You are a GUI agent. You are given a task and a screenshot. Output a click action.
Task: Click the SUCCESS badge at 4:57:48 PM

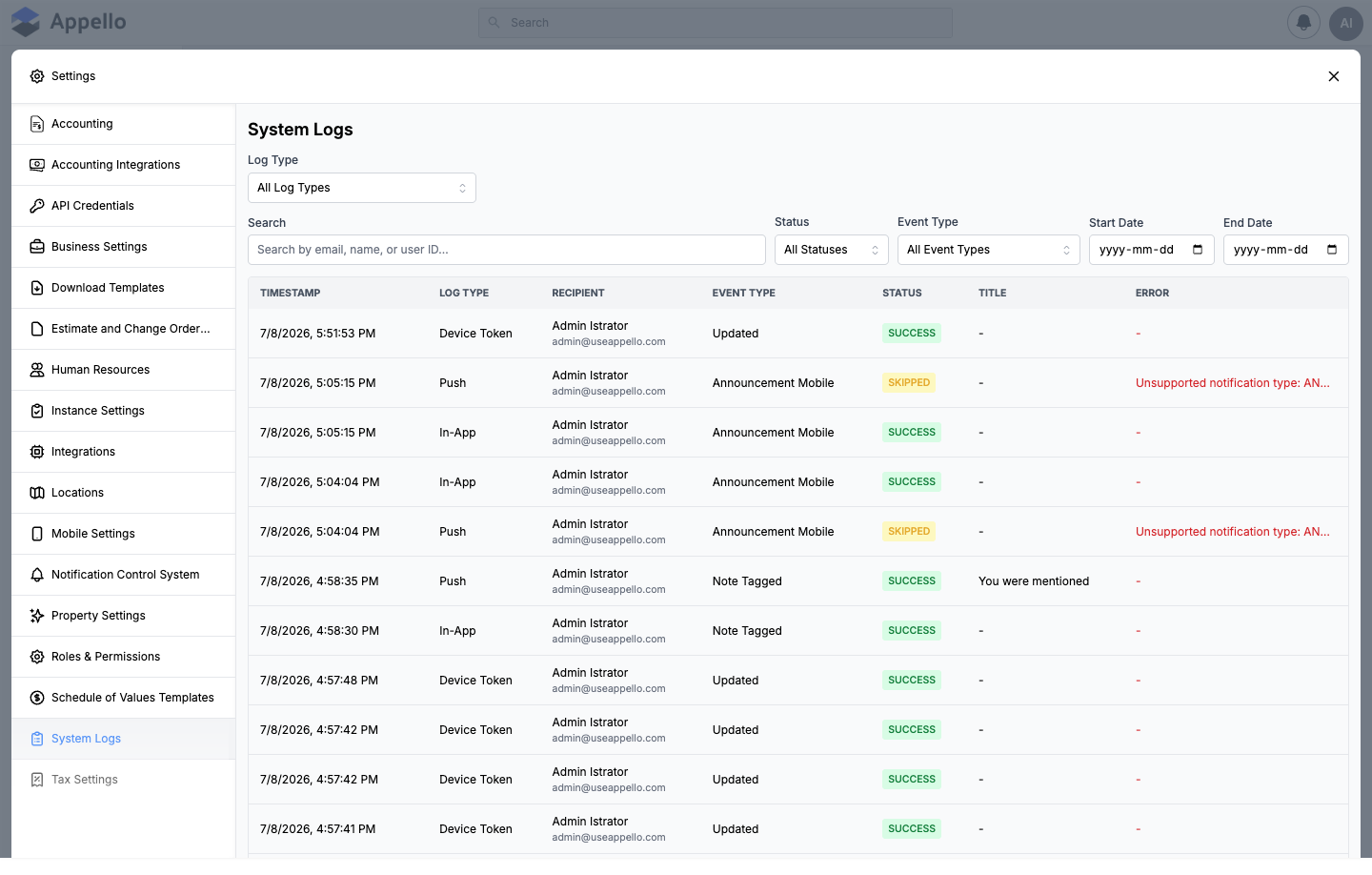912,681
